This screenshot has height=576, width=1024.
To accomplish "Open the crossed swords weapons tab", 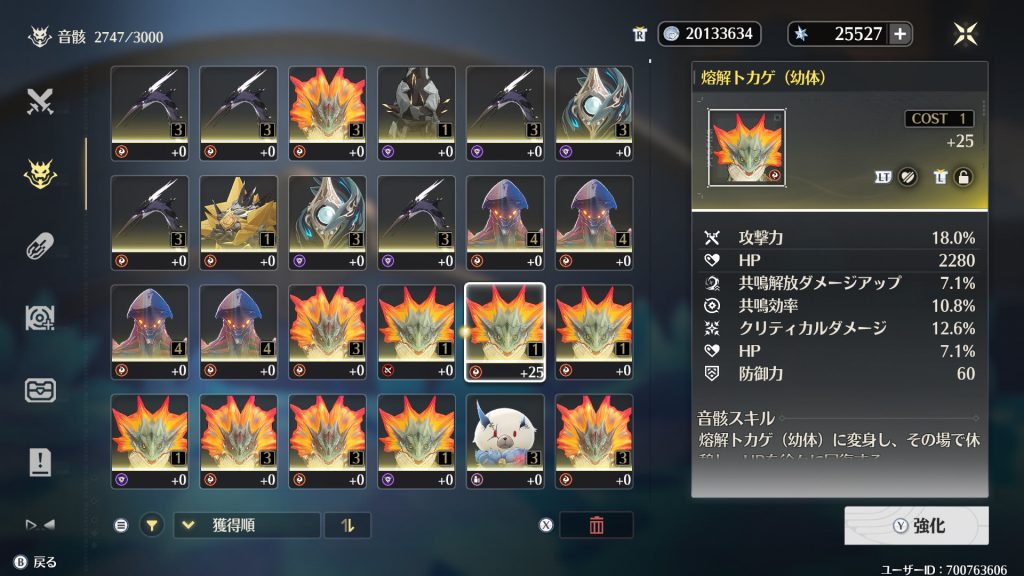I will tap(40, 102).
